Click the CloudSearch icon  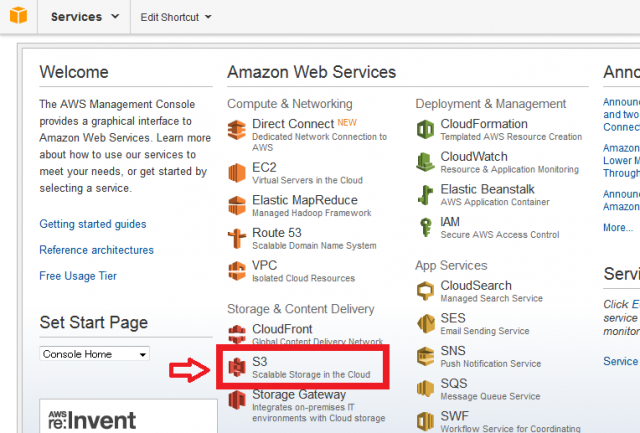click(425, 291)
